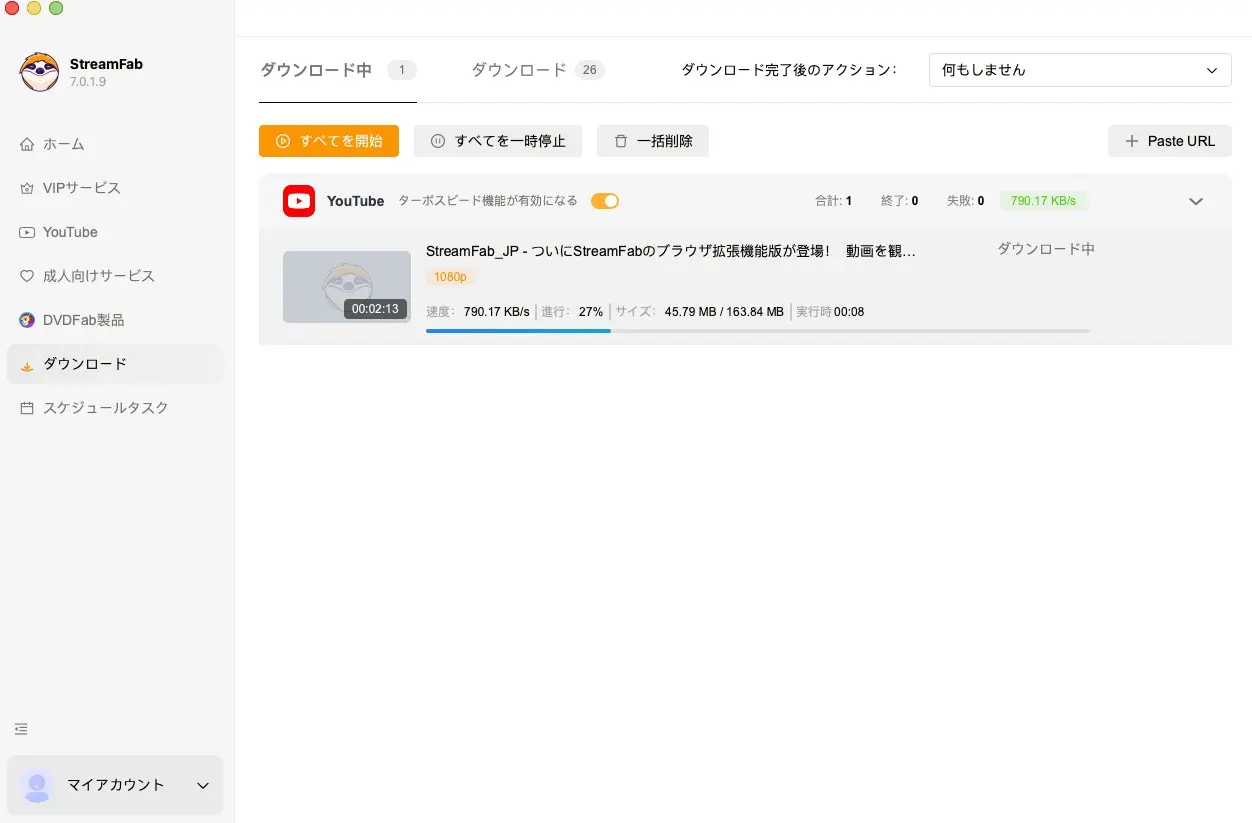Open VIPサービス in the sidebar
Image resolution: width=1252 pixels, height=823 pixels.
coord(115,188)
